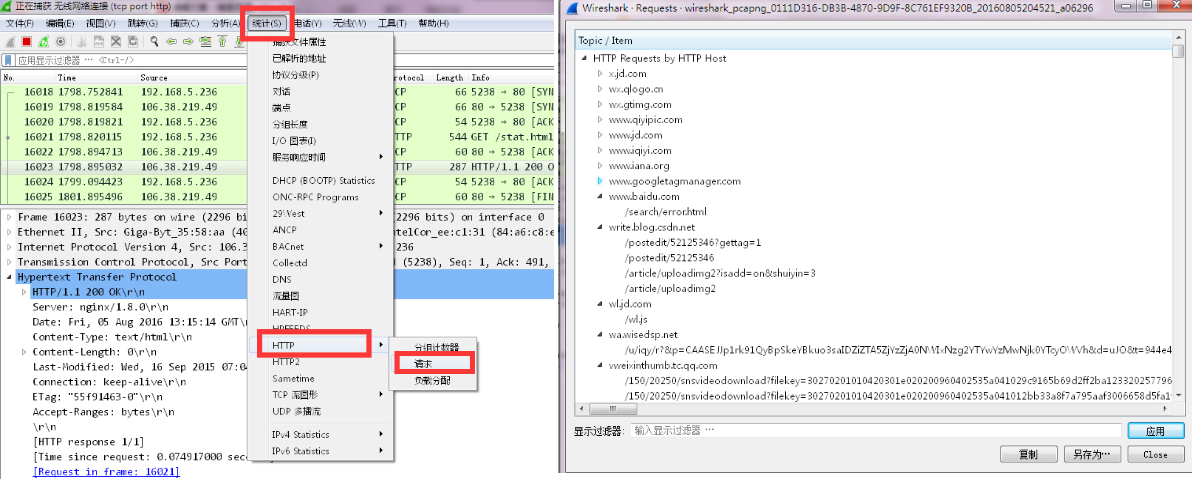Open the 视图(V) menu

[x=101, y=24]
